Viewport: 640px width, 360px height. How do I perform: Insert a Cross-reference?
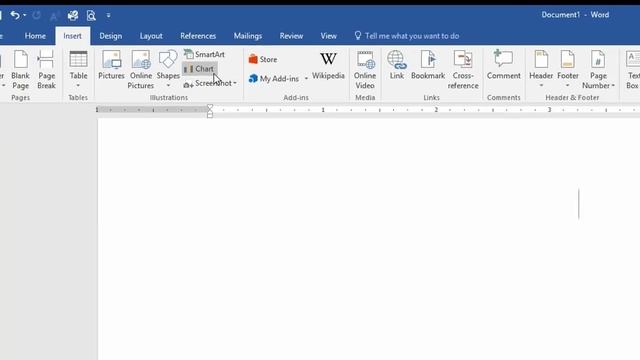point(463,70)
